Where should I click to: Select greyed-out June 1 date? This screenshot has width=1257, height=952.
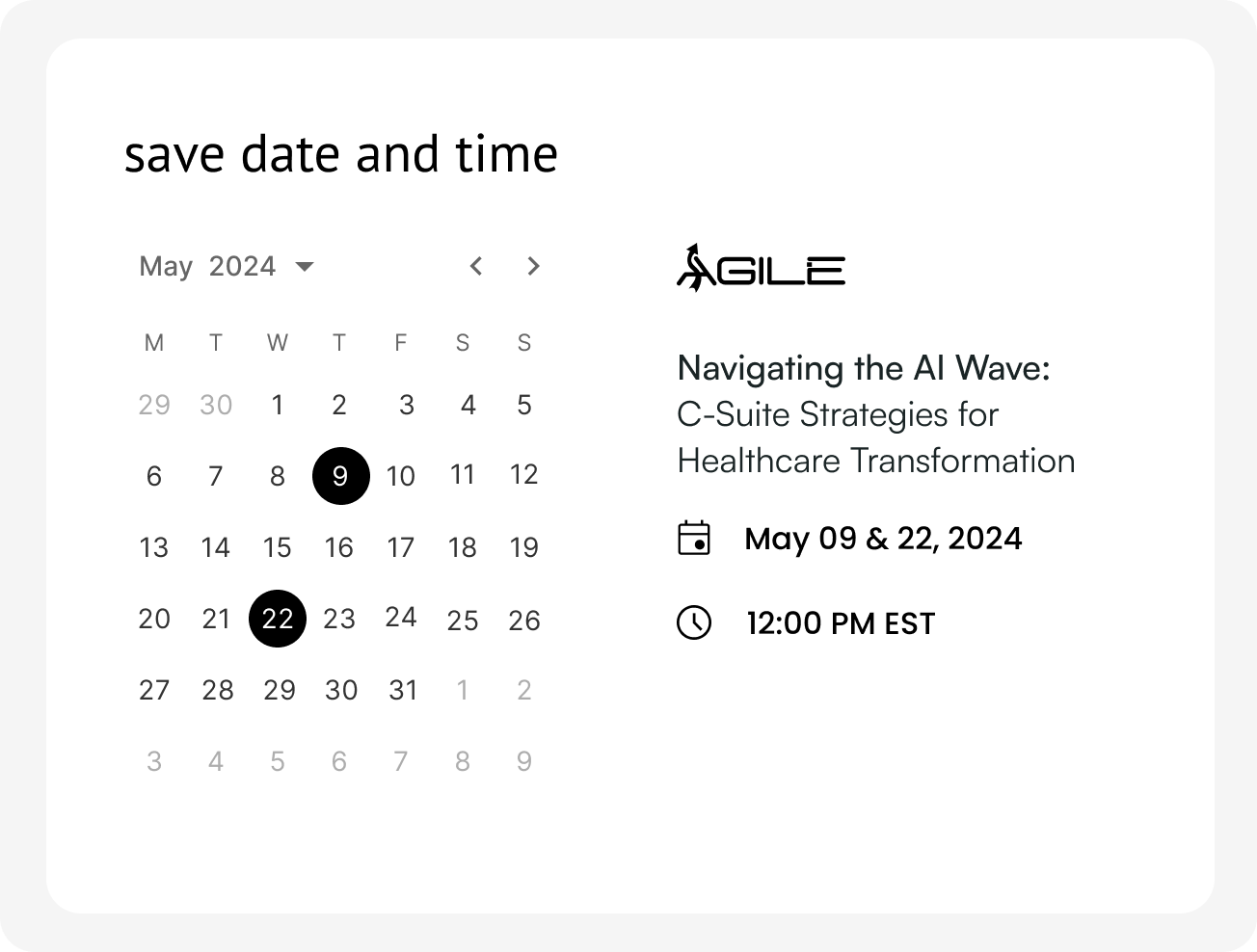pyautogui.click(x=463, y=690)
